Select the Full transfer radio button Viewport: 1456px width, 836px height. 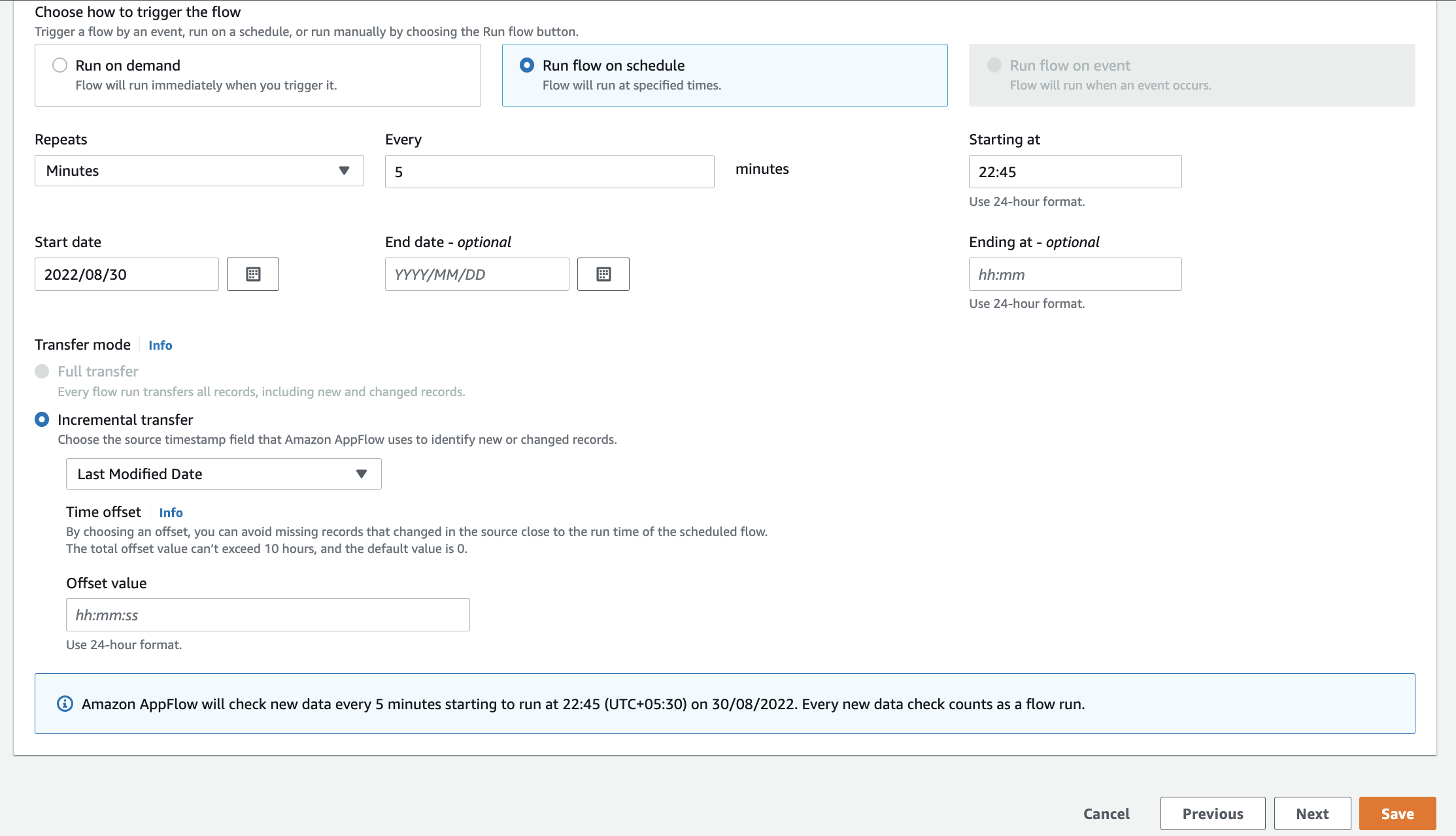(42, 371)
